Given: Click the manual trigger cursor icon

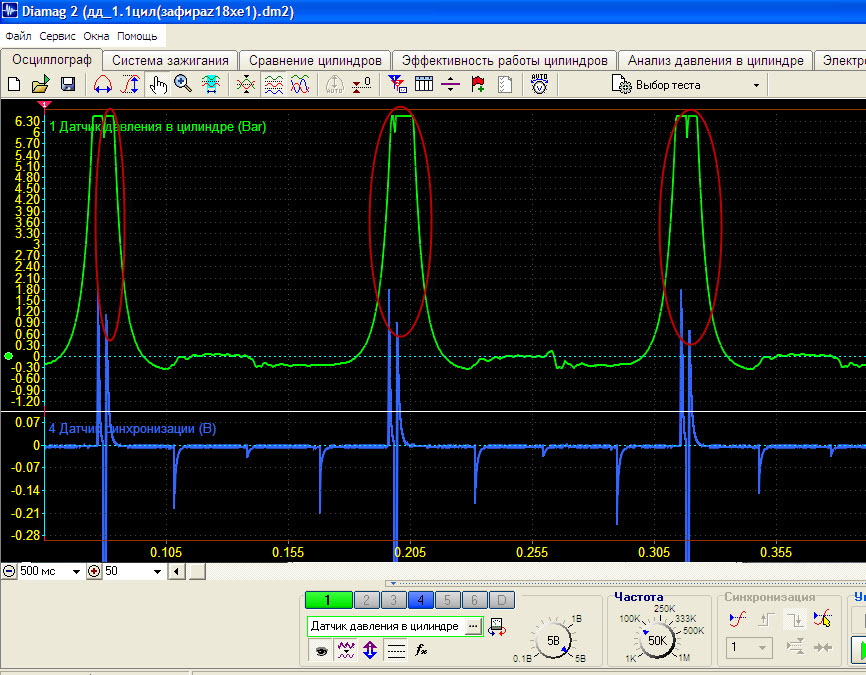Looking at the screenshot, I should coord(822,619).
